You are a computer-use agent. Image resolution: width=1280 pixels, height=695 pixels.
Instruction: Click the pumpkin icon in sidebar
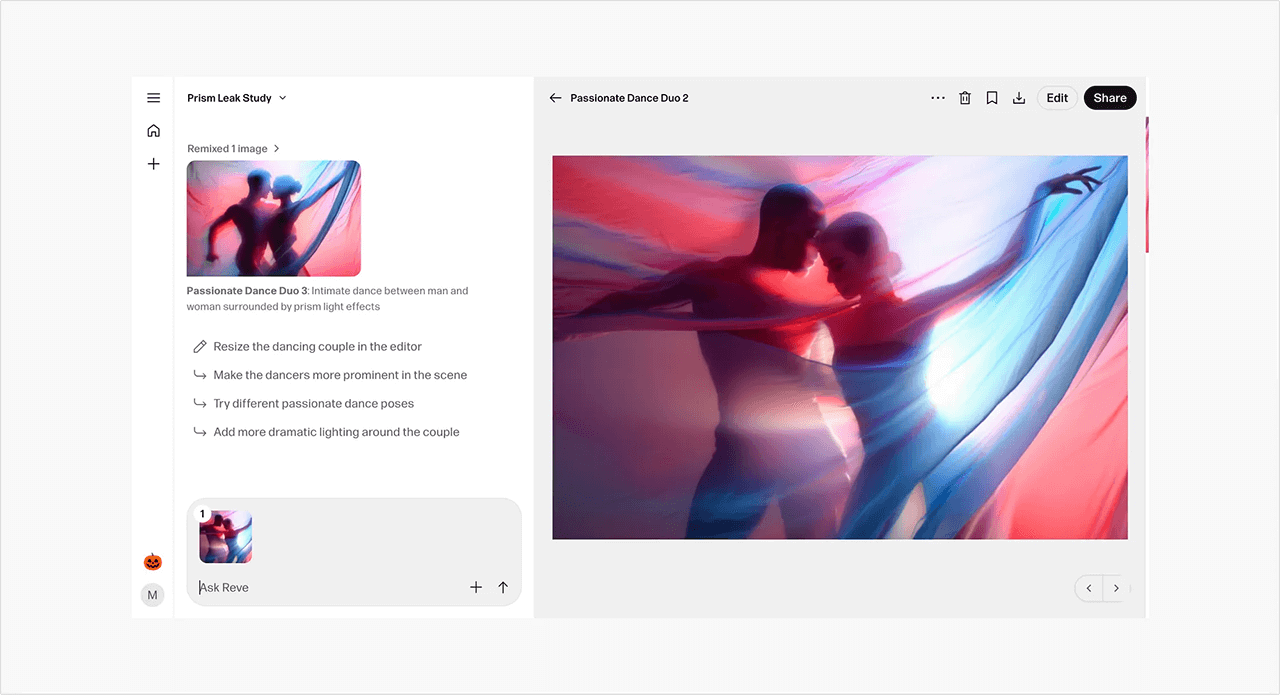tap(152, 562)
